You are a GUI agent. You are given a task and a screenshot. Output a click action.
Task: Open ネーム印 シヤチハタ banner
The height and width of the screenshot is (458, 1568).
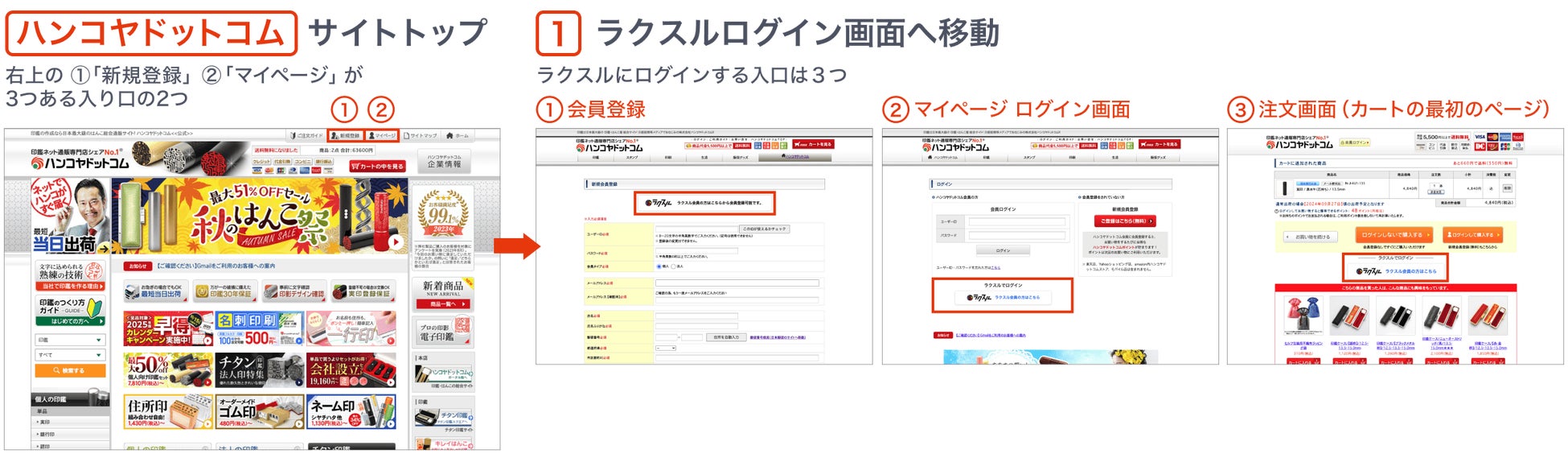tap(351, 411)
